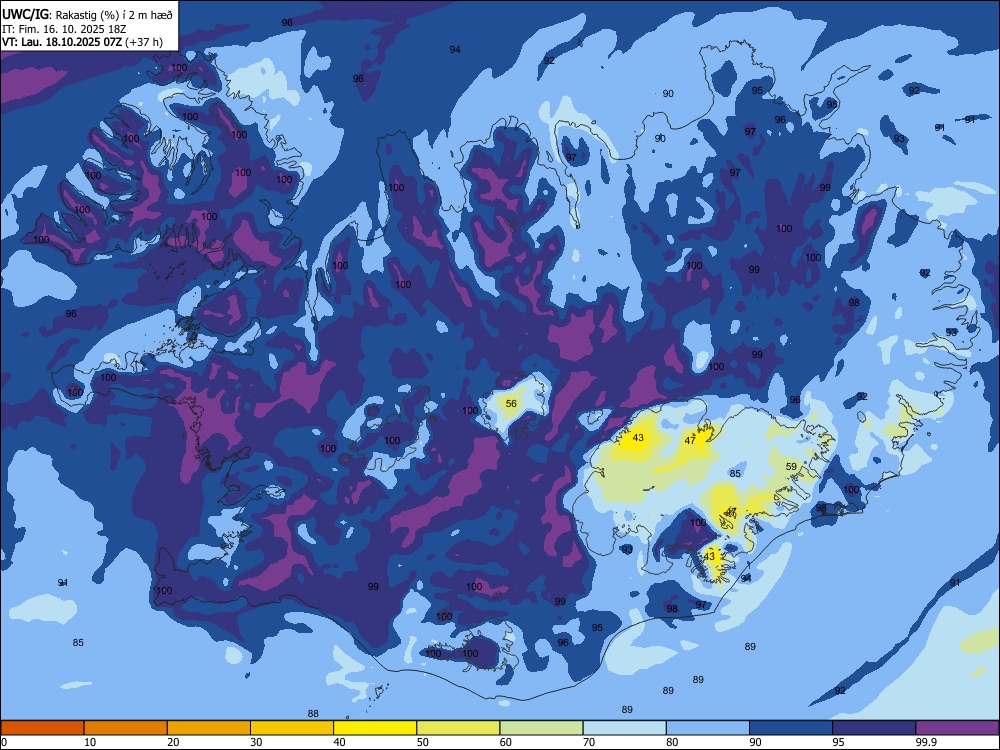Click the '40' tick label on the scale

click(x=340, y=742)
